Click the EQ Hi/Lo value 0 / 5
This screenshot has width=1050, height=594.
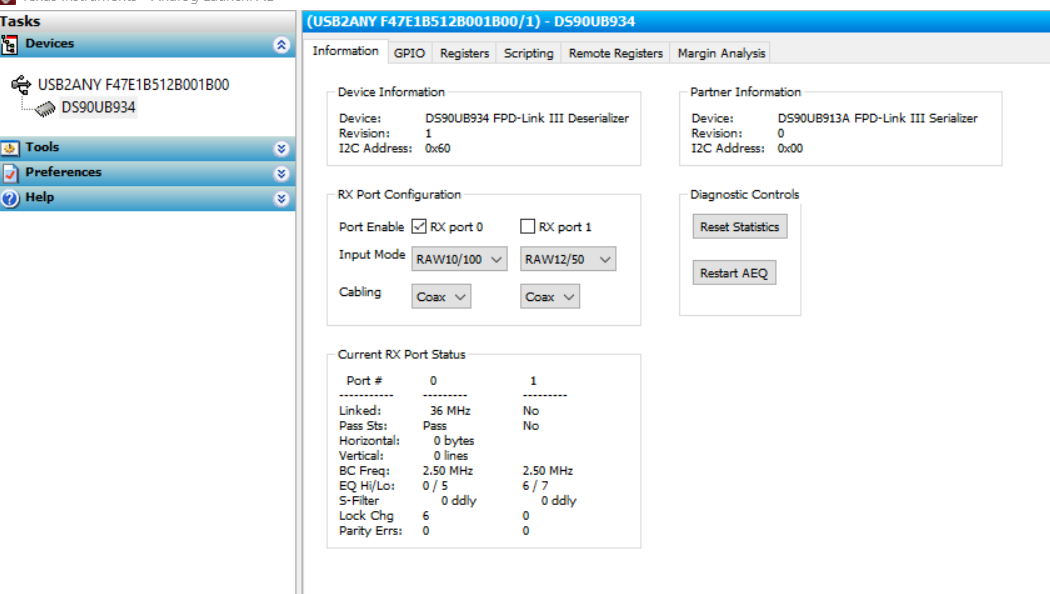pos(435,486)
